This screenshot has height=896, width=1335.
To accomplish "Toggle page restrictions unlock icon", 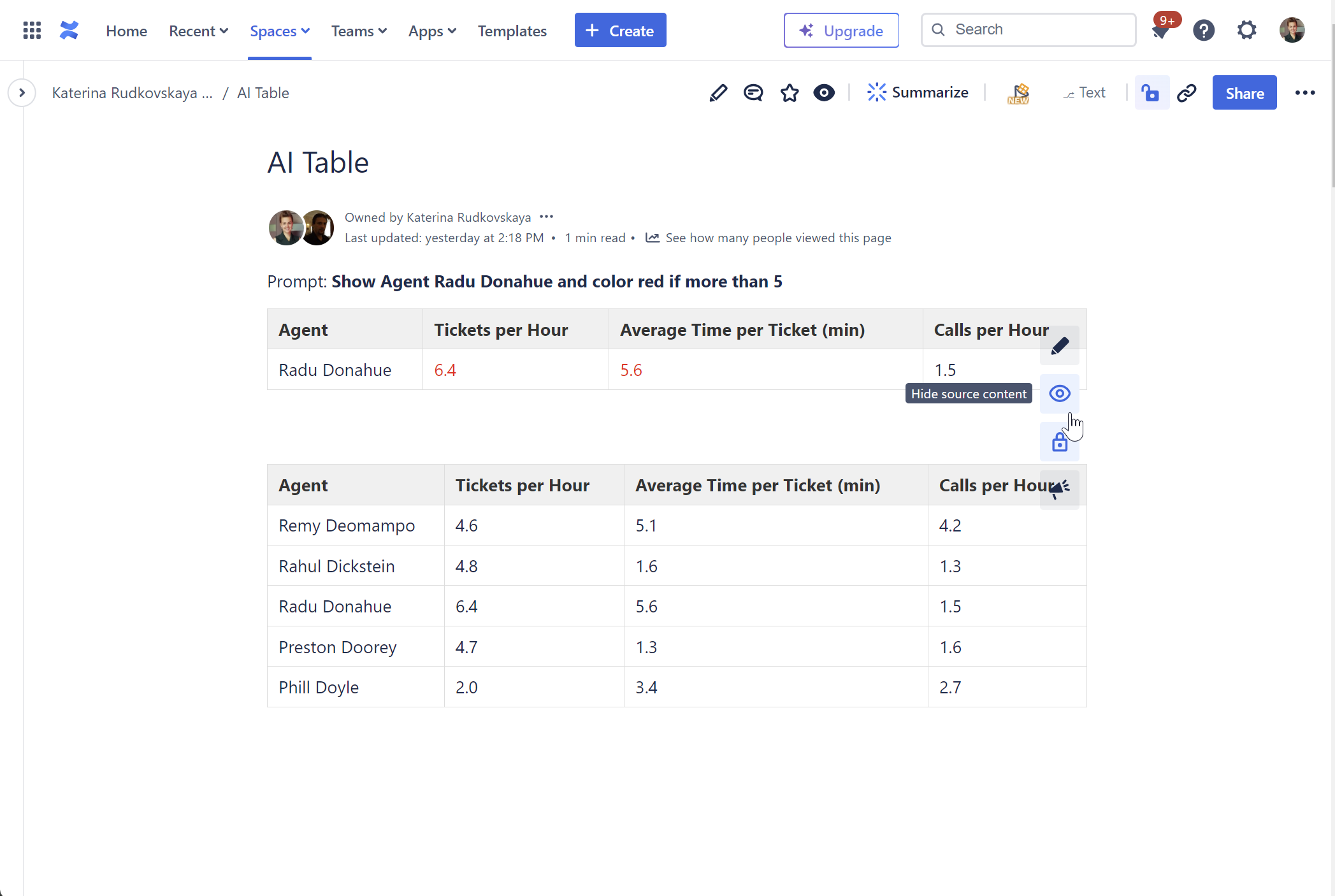I will (x=1151, y=93).
